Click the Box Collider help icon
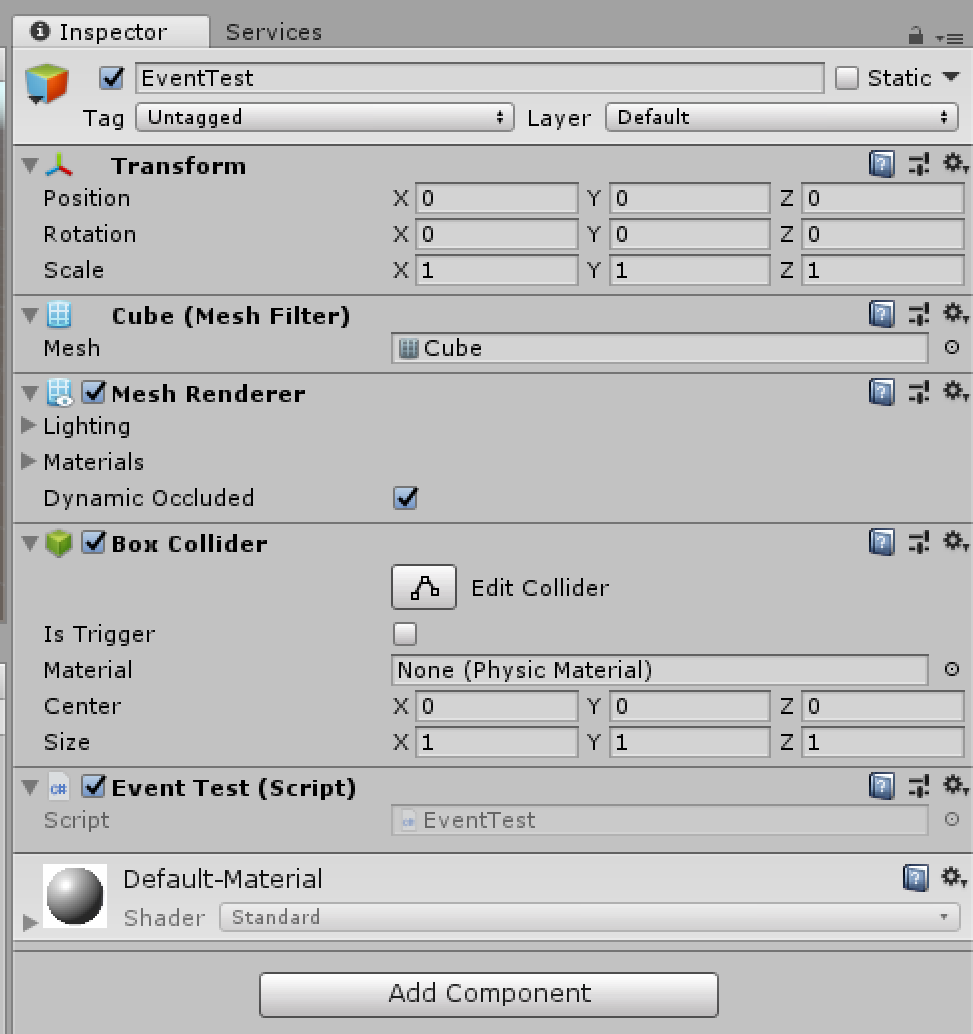973x1034 pixels. (881, 542)
